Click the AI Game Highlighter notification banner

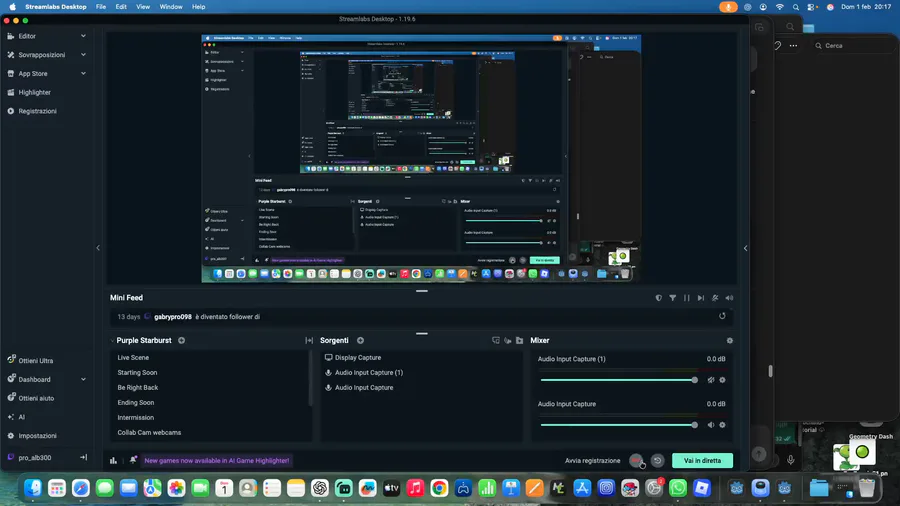pyautogui.click(x=217, y=460)
